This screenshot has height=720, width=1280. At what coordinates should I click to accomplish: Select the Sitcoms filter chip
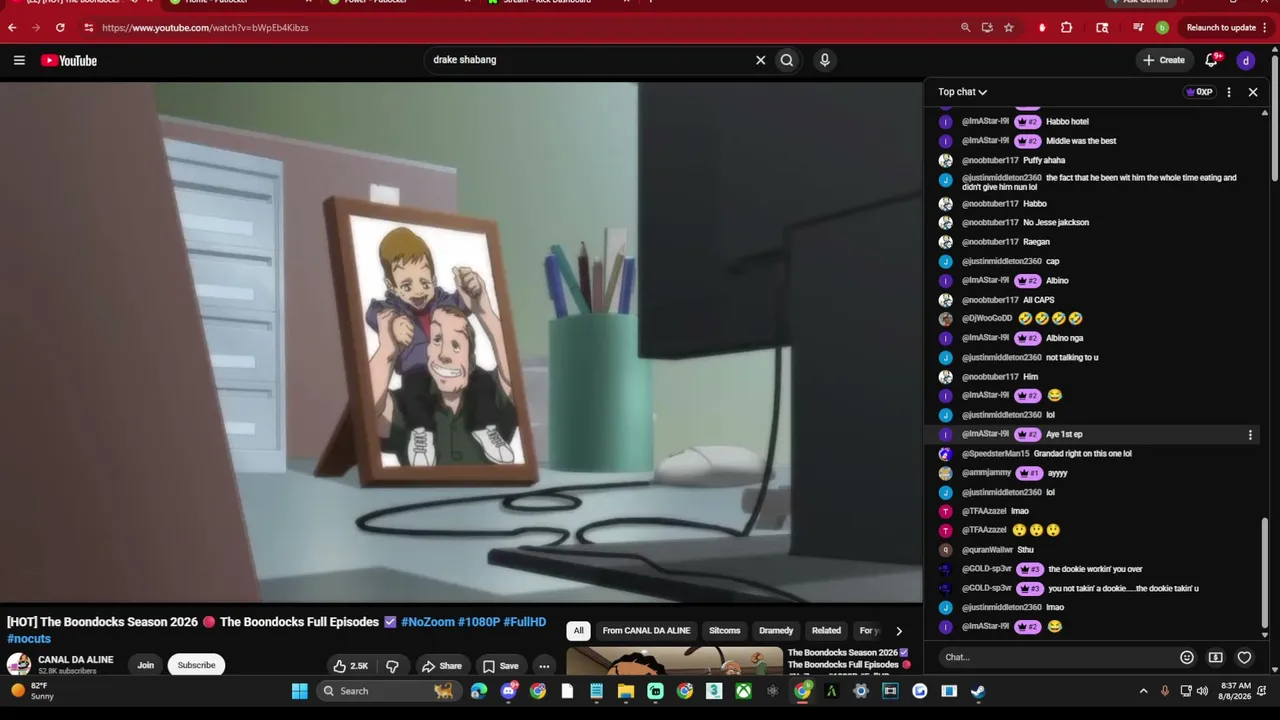click(725, 631)
